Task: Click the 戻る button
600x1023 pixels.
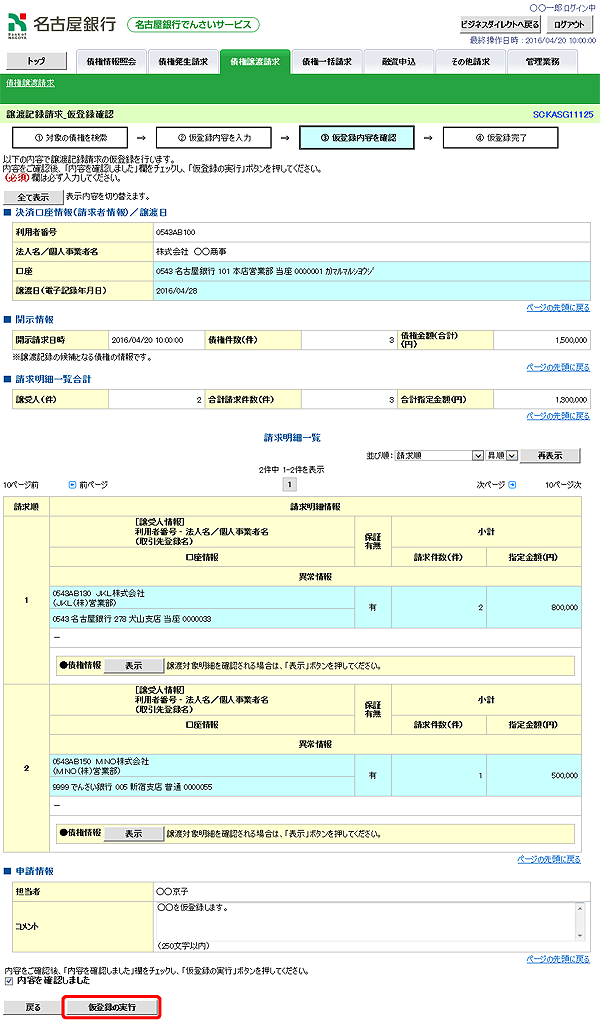Action: pos(33,1007)
